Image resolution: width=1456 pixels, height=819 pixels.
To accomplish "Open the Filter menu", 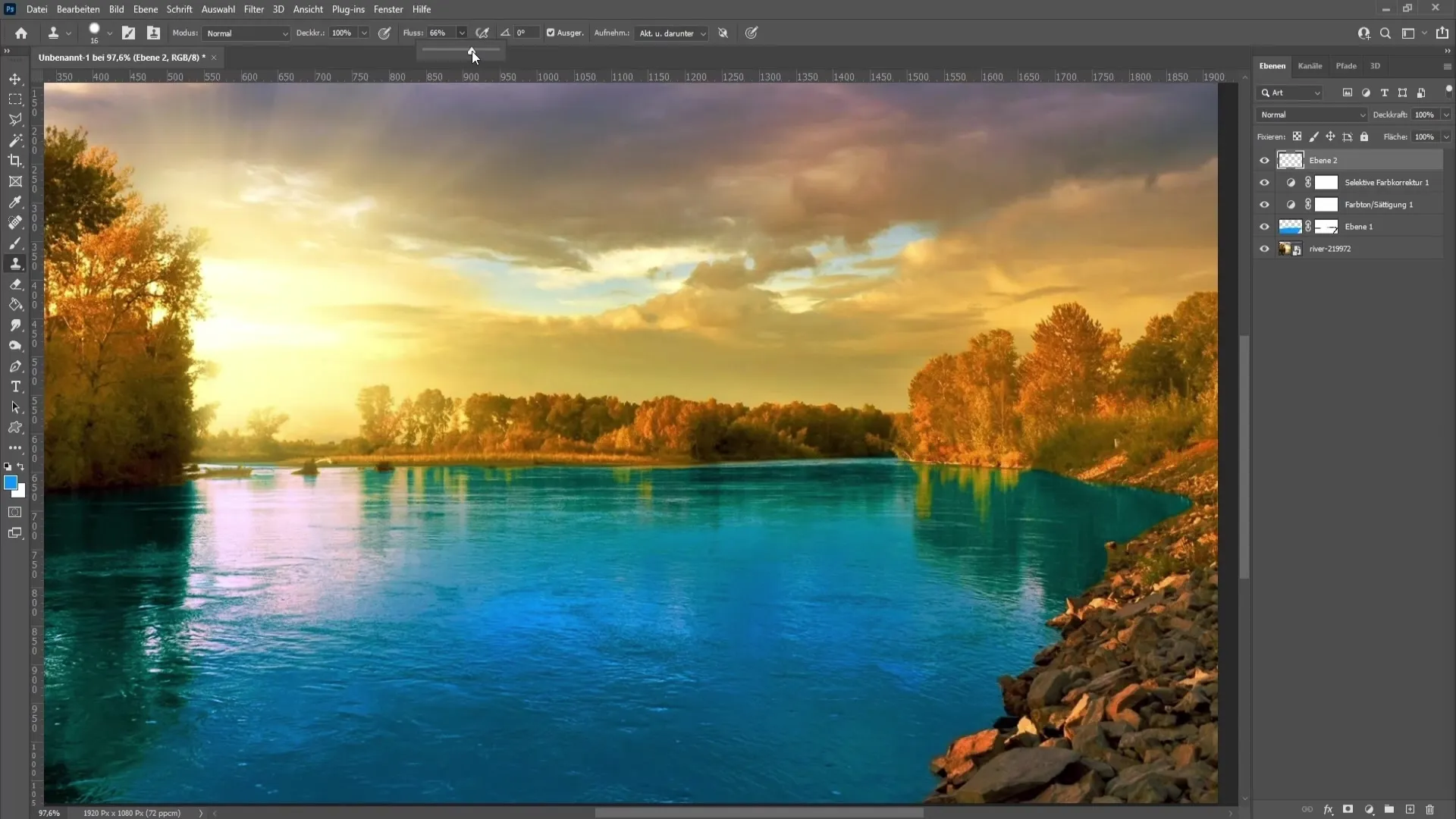I will pos(253,9).
